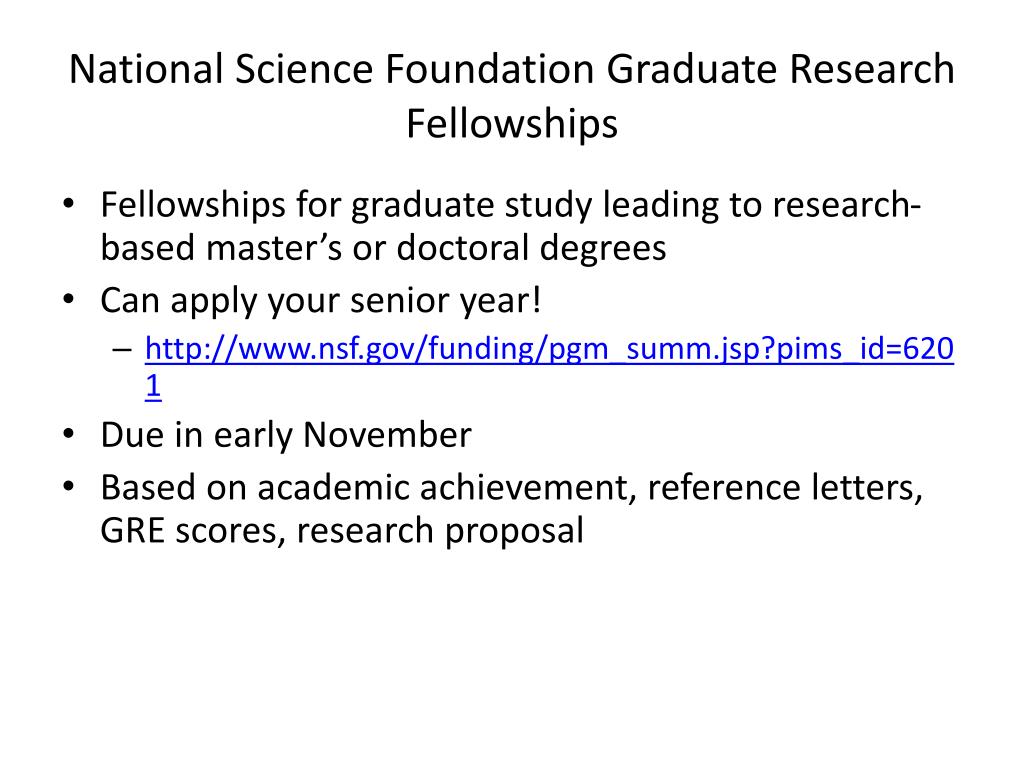
Task: Click the bullet dot before 'Fellowships for graduate'
Action: coord(69,204)
